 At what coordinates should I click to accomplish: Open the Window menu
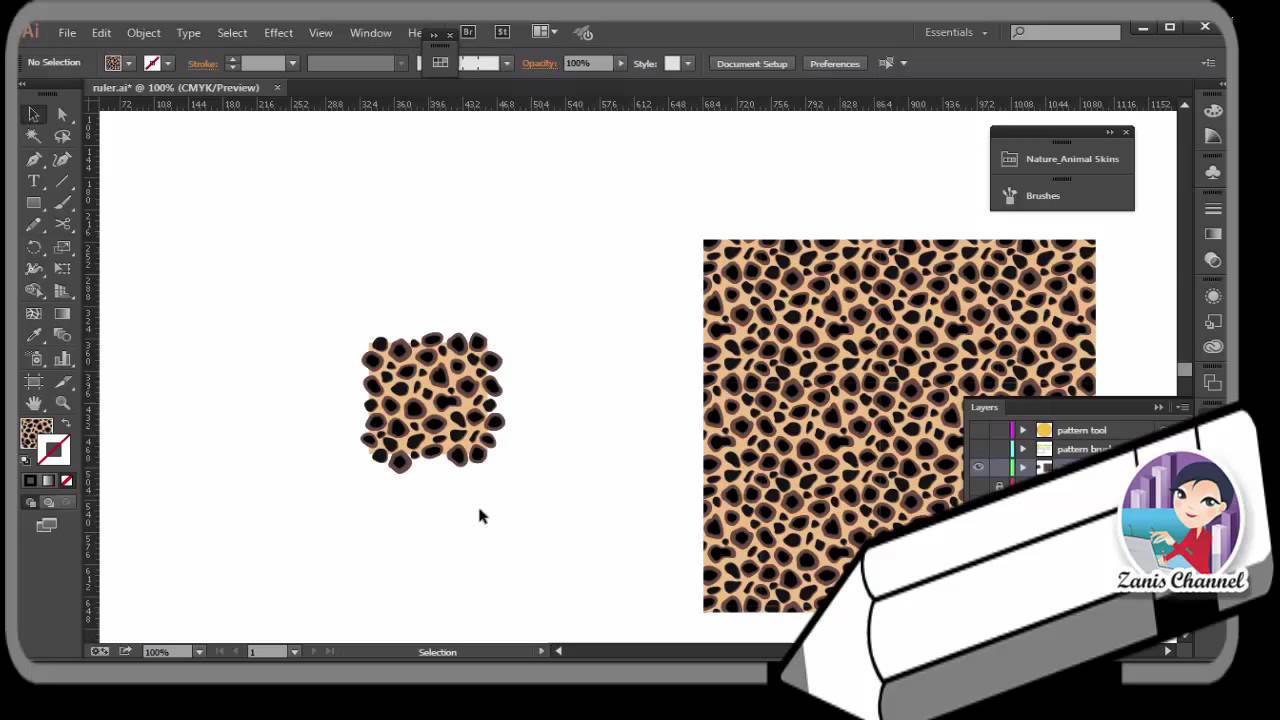pyautogui.click(x=370, y=33)
